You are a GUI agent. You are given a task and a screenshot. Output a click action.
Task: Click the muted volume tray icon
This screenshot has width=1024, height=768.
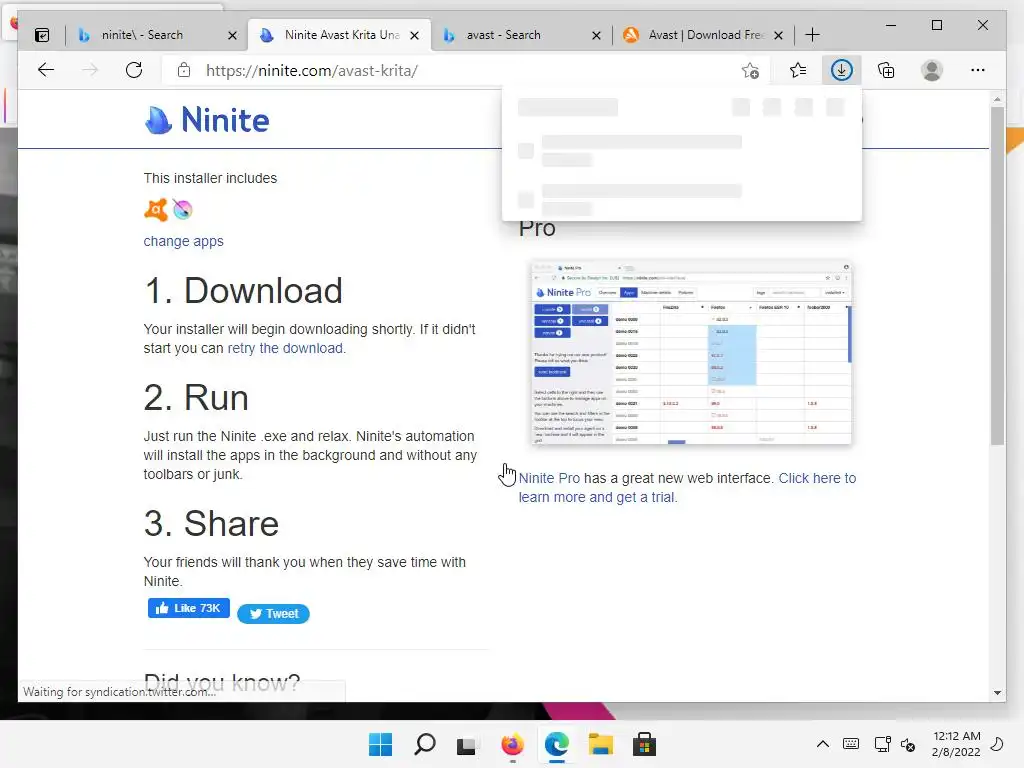[908, 744]
